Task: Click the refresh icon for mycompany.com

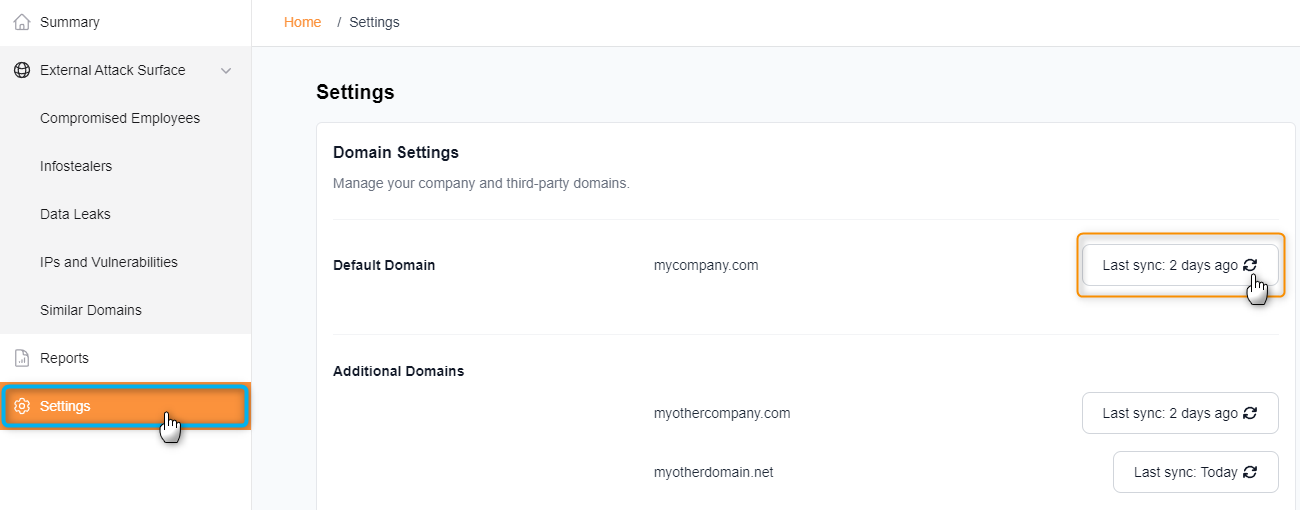Action: point(1250,265)
